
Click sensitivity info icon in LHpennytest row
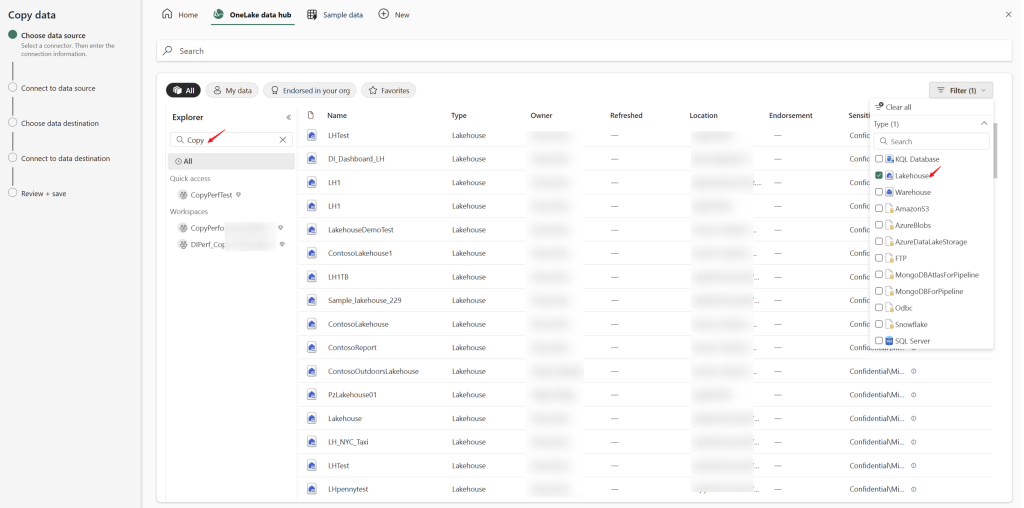point(914,489)
